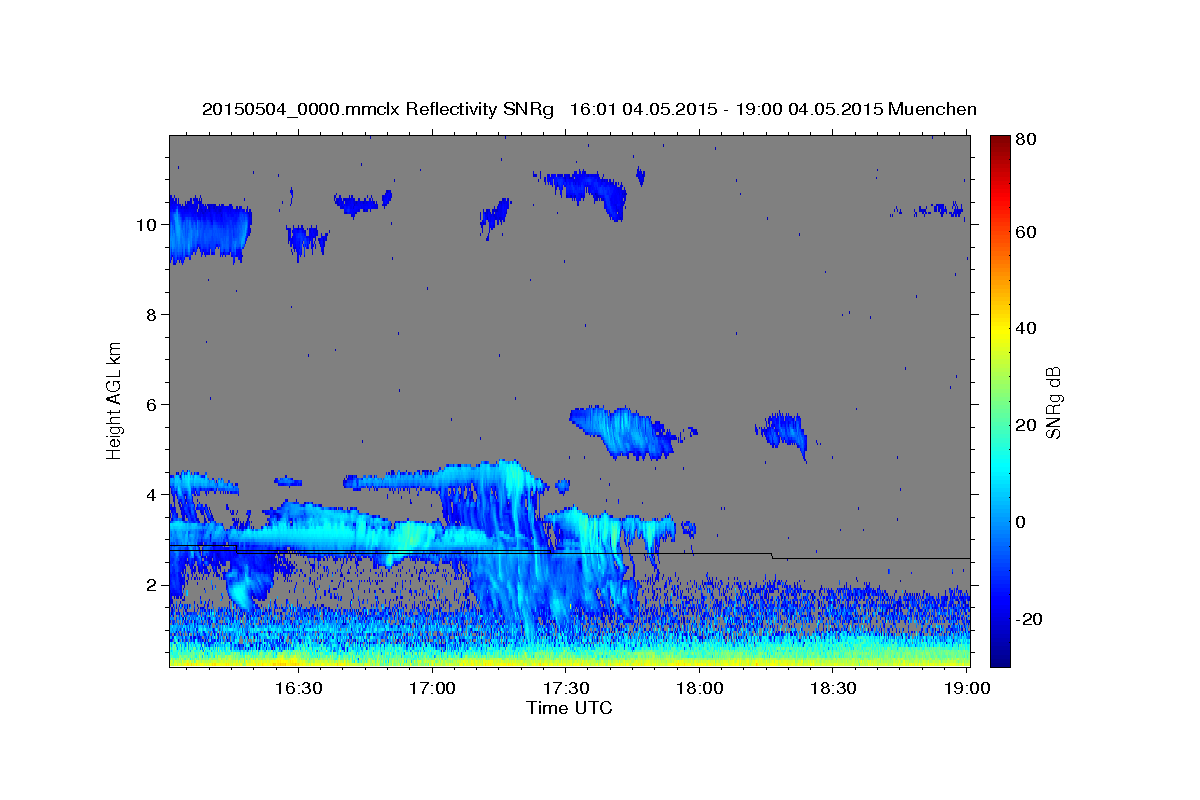Click the 17:30 time tick label

coord(565,688)
